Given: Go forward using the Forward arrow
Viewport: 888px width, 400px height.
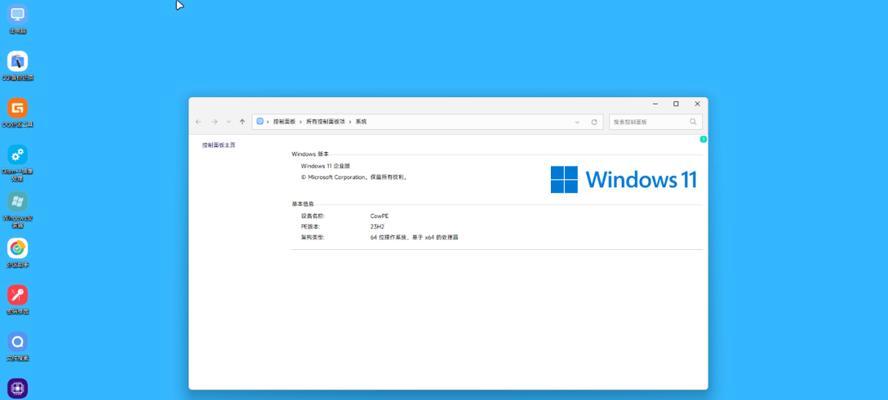Looking at the screenshot, I should coord(214,122).
